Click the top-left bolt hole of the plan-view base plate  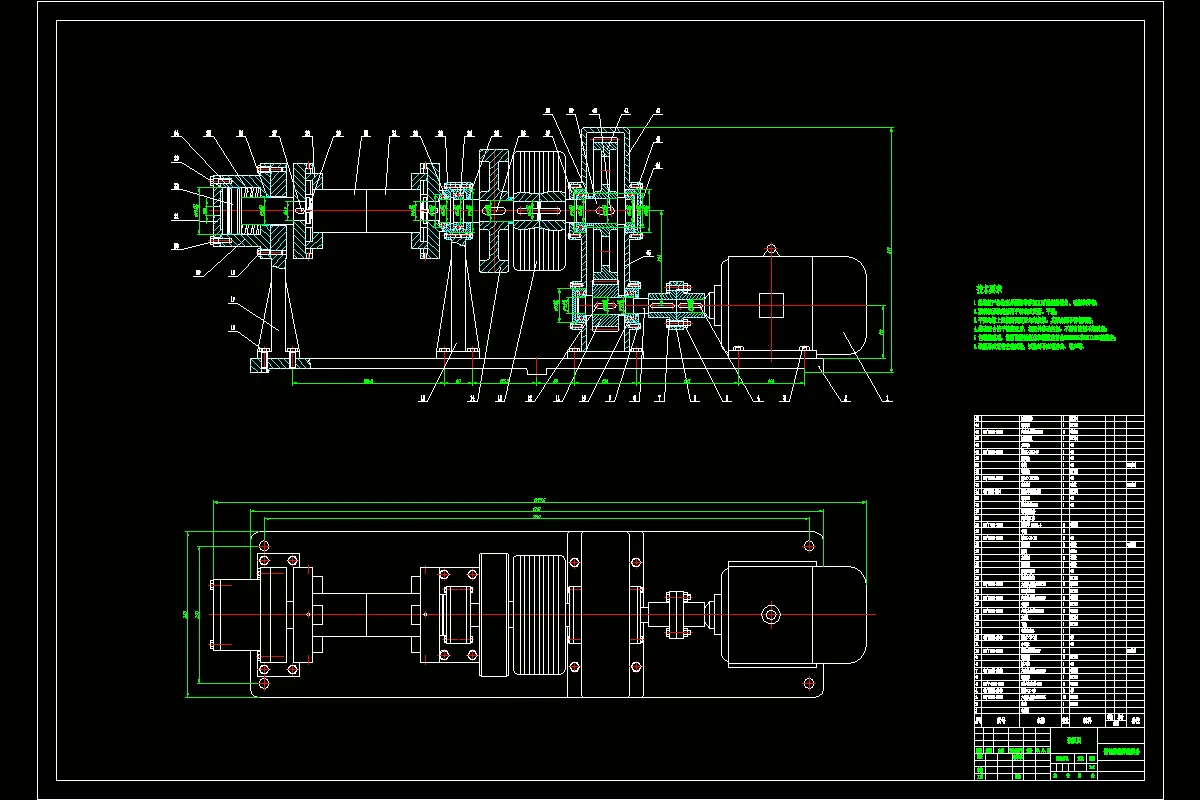264,546
